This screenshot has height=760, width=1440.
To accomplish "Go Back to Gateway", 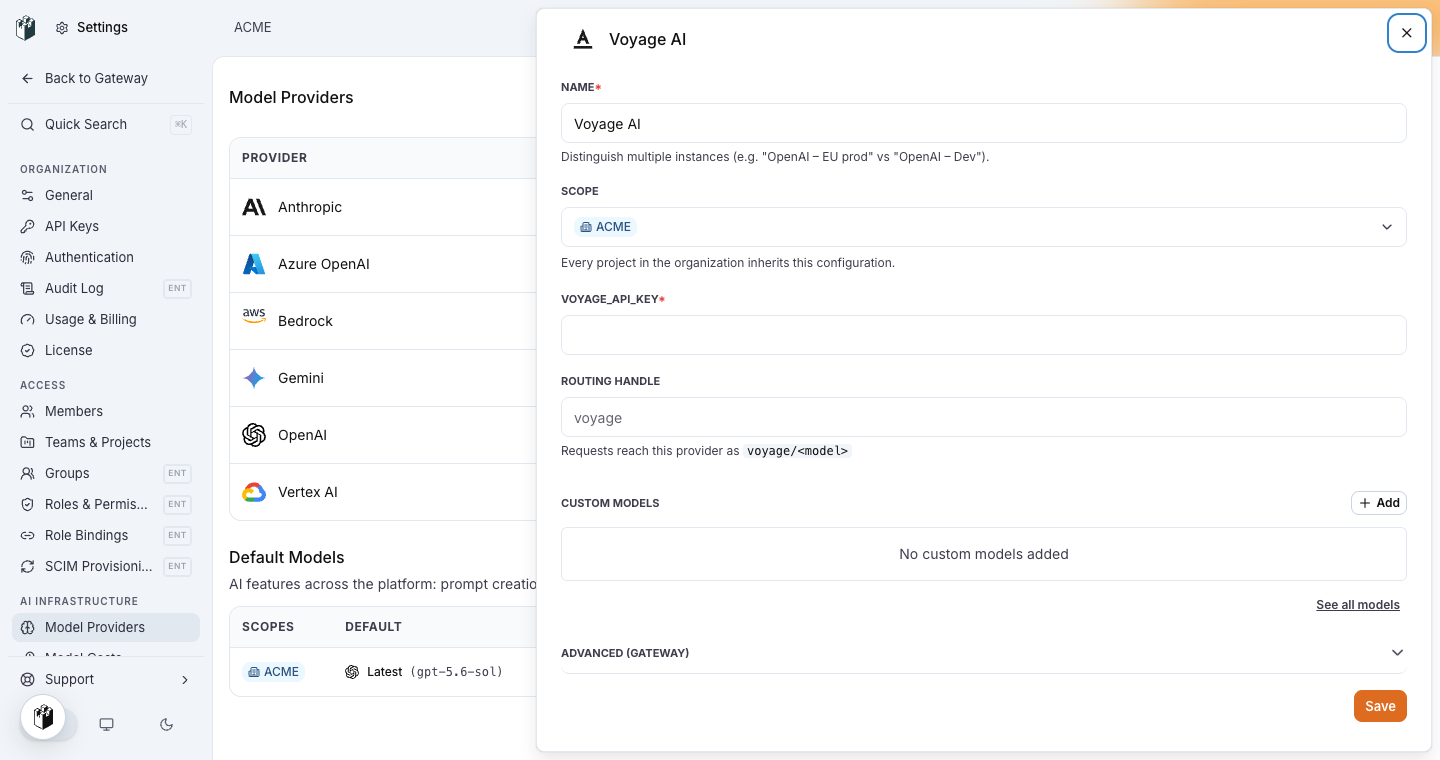I will (x=96, y=78).
